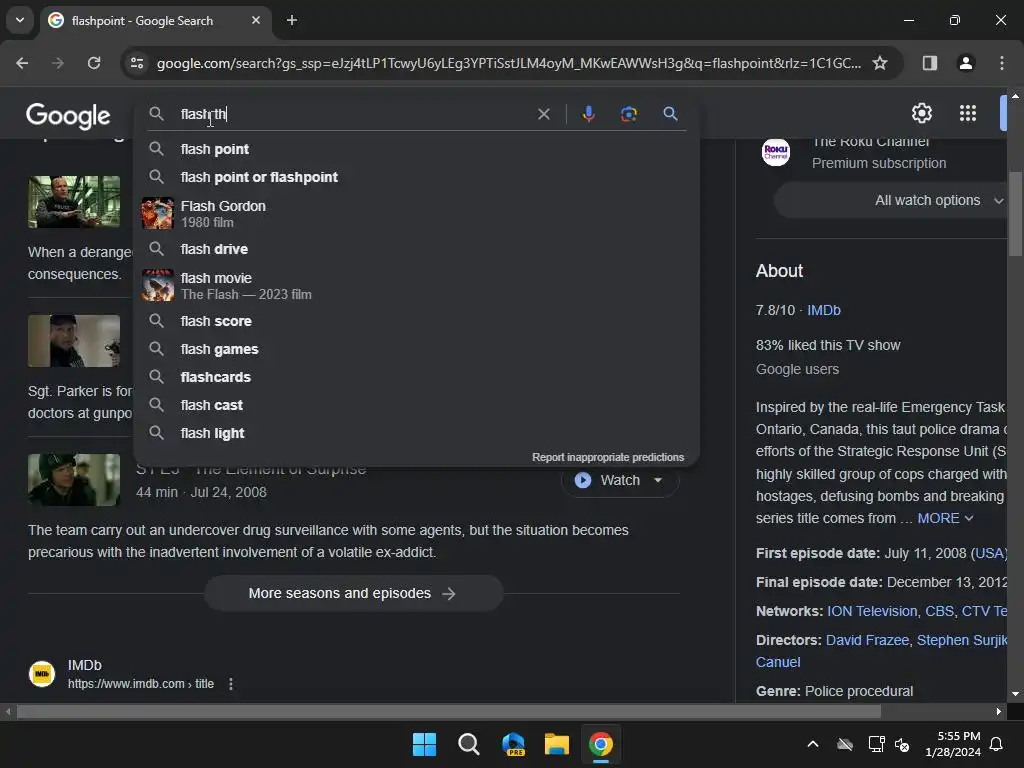This screenshot has height=768, width=1024.
Task: Expand description with MORE link
Action: coord(945,518)
